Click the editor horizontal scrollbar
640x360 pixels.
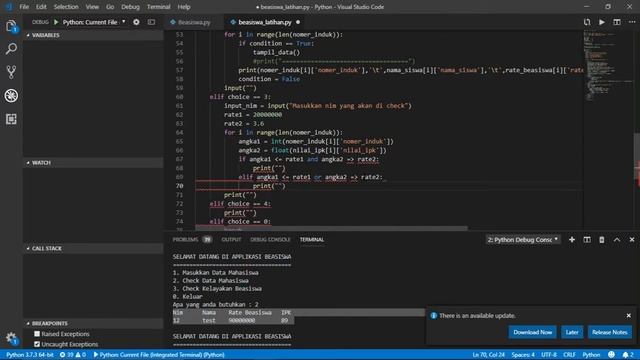pos(331,228)
